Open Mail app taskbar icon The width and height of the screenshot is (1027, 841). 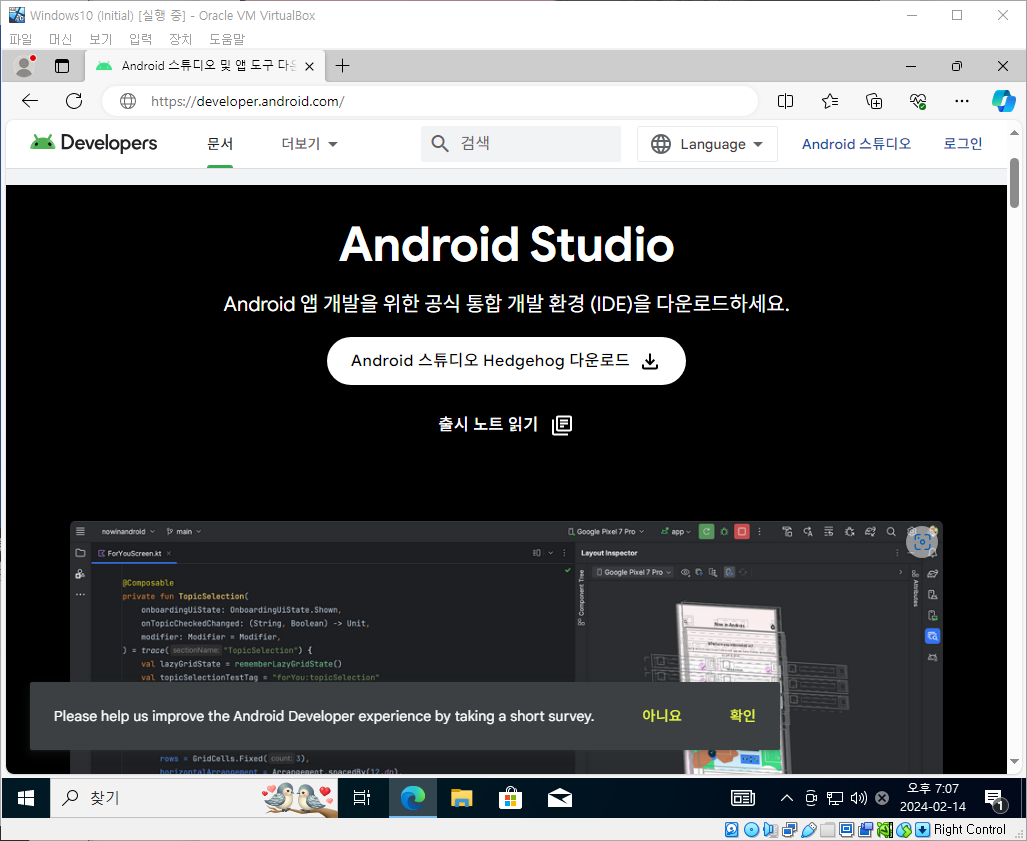pyautogui.click(x=559, y=798)
